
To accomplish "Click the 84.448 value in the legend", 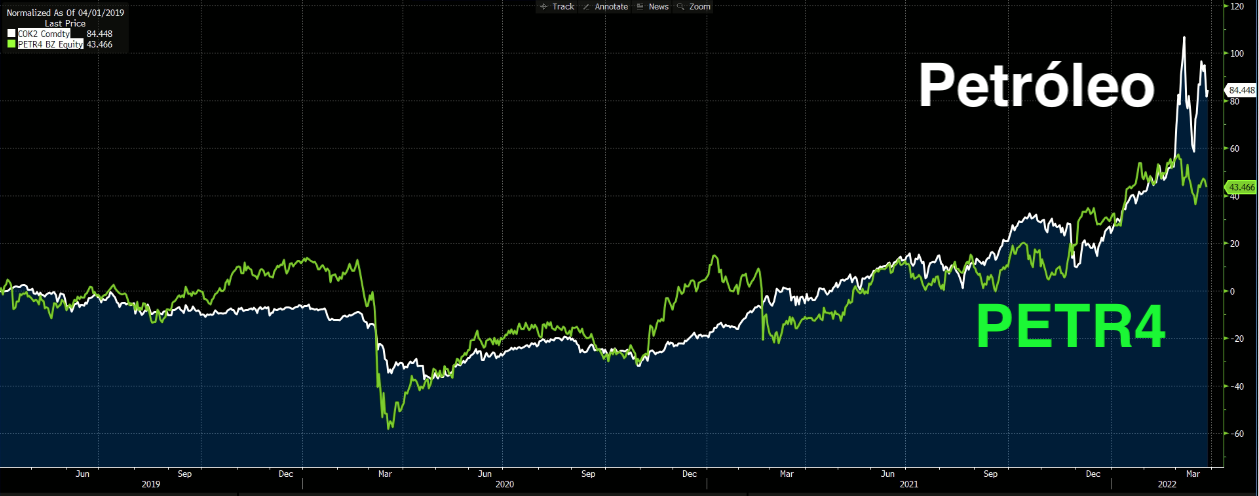I will 98,33.
